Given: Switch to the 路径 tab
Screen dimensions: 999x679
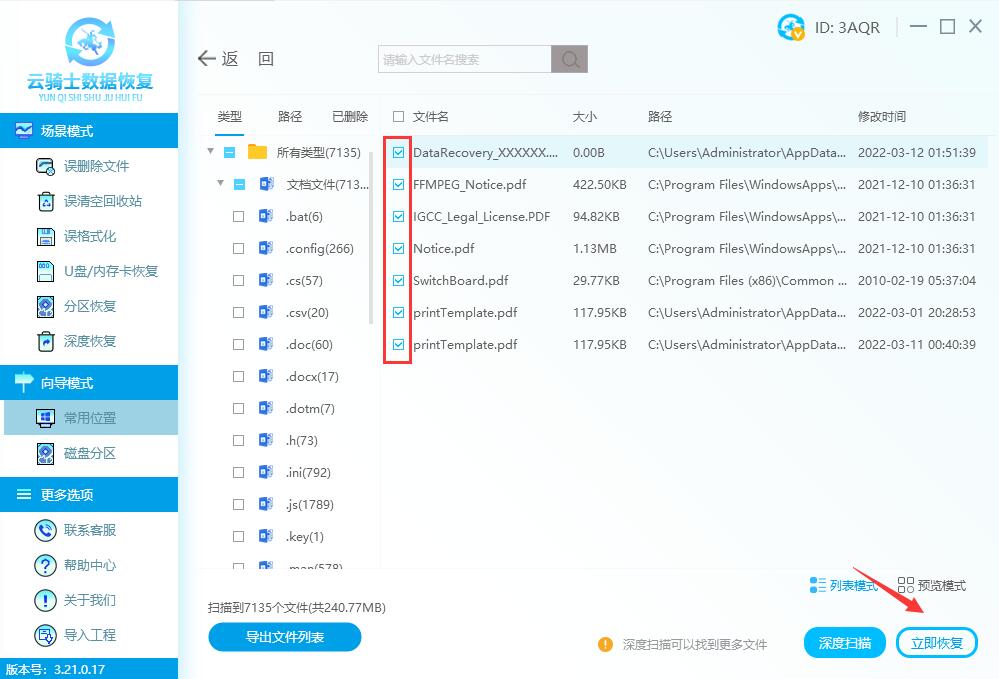Looking at the screenshot, I should pos(290,117).
